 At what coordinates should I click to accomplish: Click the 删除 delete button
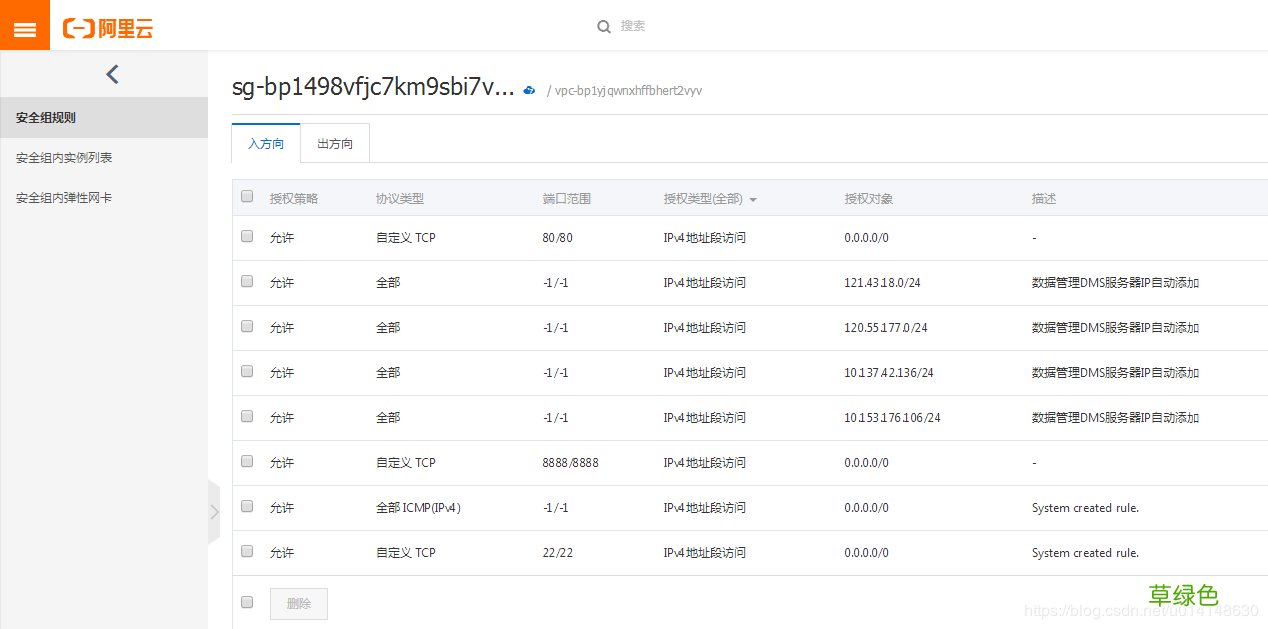298,602
